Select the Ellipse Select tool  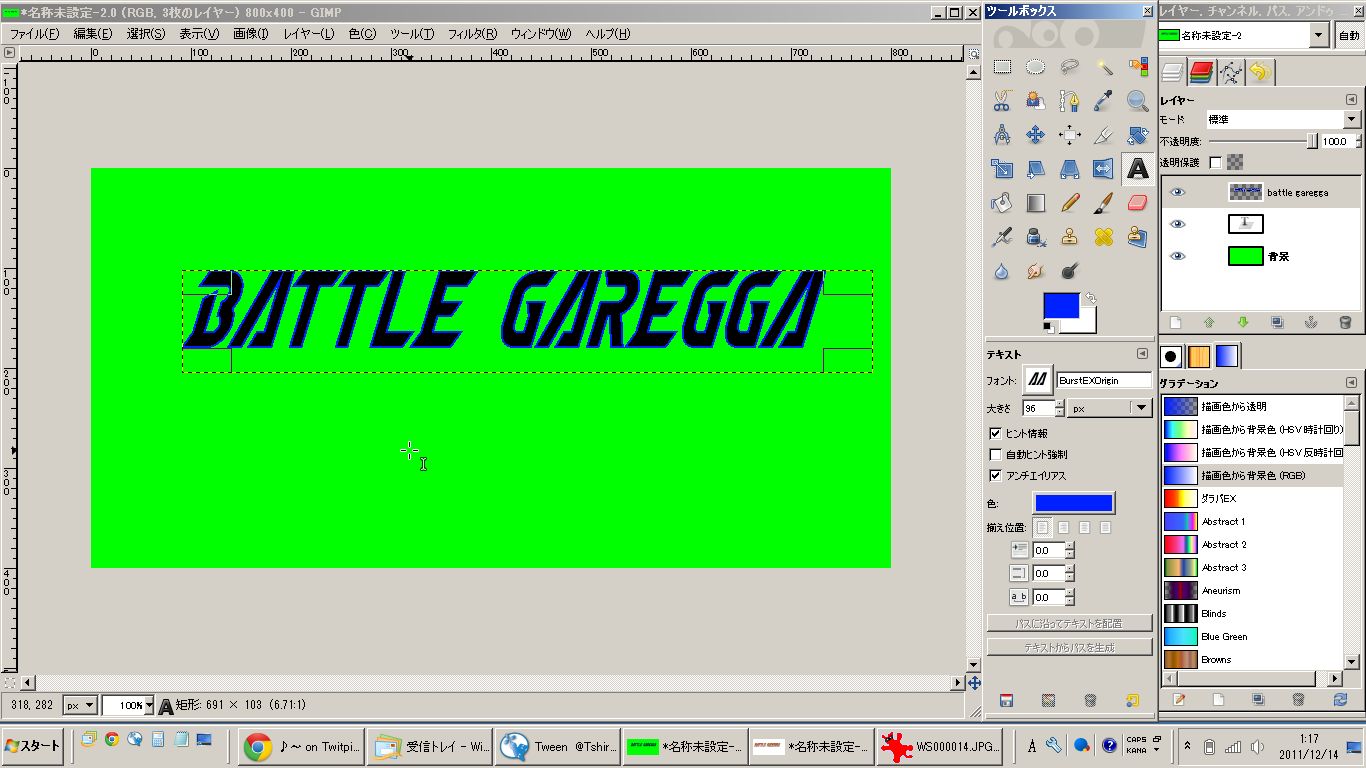[x=1036, y=67]
